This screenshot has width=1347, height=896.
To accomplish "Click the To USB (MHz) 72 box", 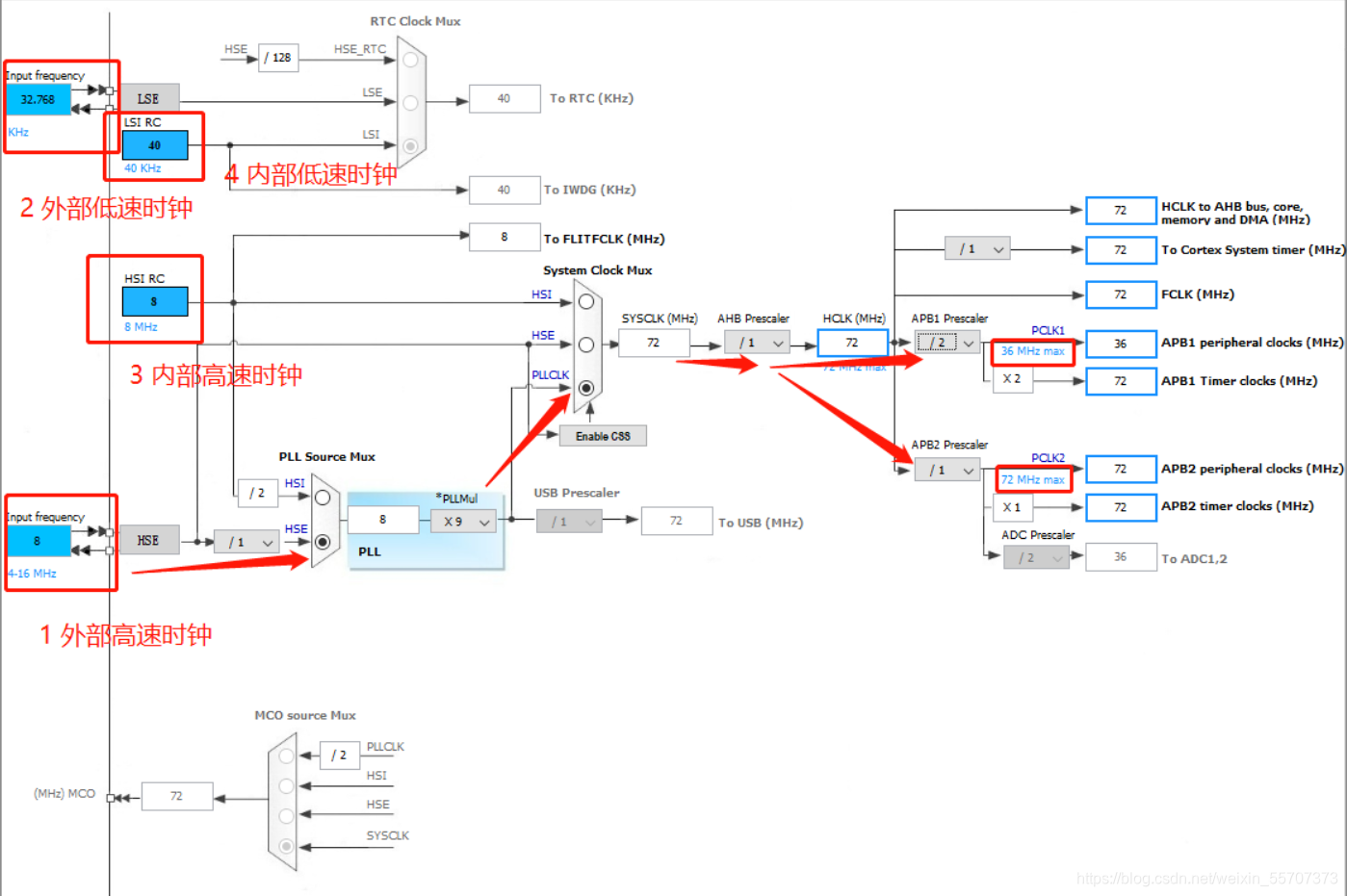I will (x=677, y=521).
